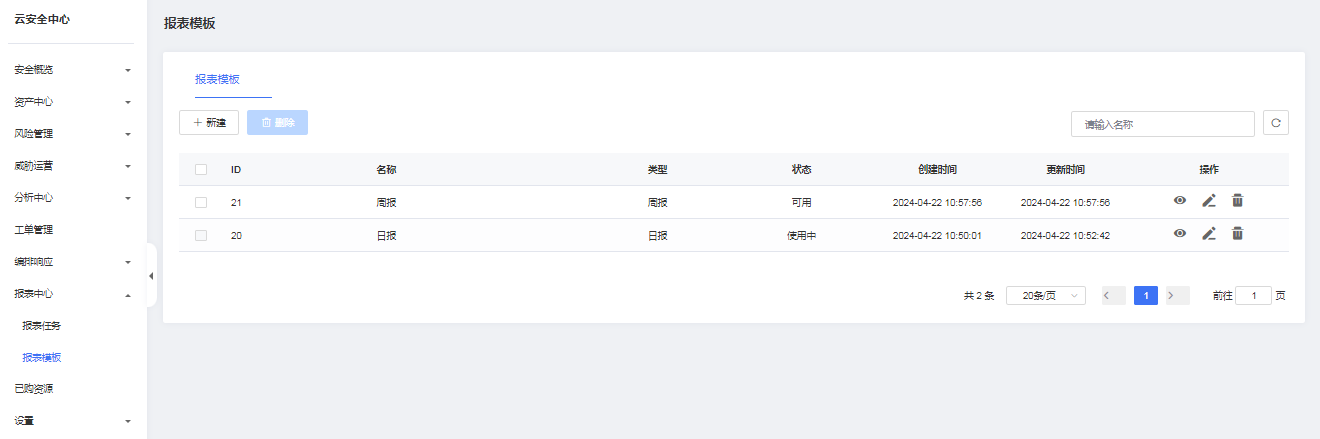Viewport: 1320px width, 439px height.
Task: Open the 20条/页 page size dropdown
Action: pyautogui.click(x=1046, y=296)
